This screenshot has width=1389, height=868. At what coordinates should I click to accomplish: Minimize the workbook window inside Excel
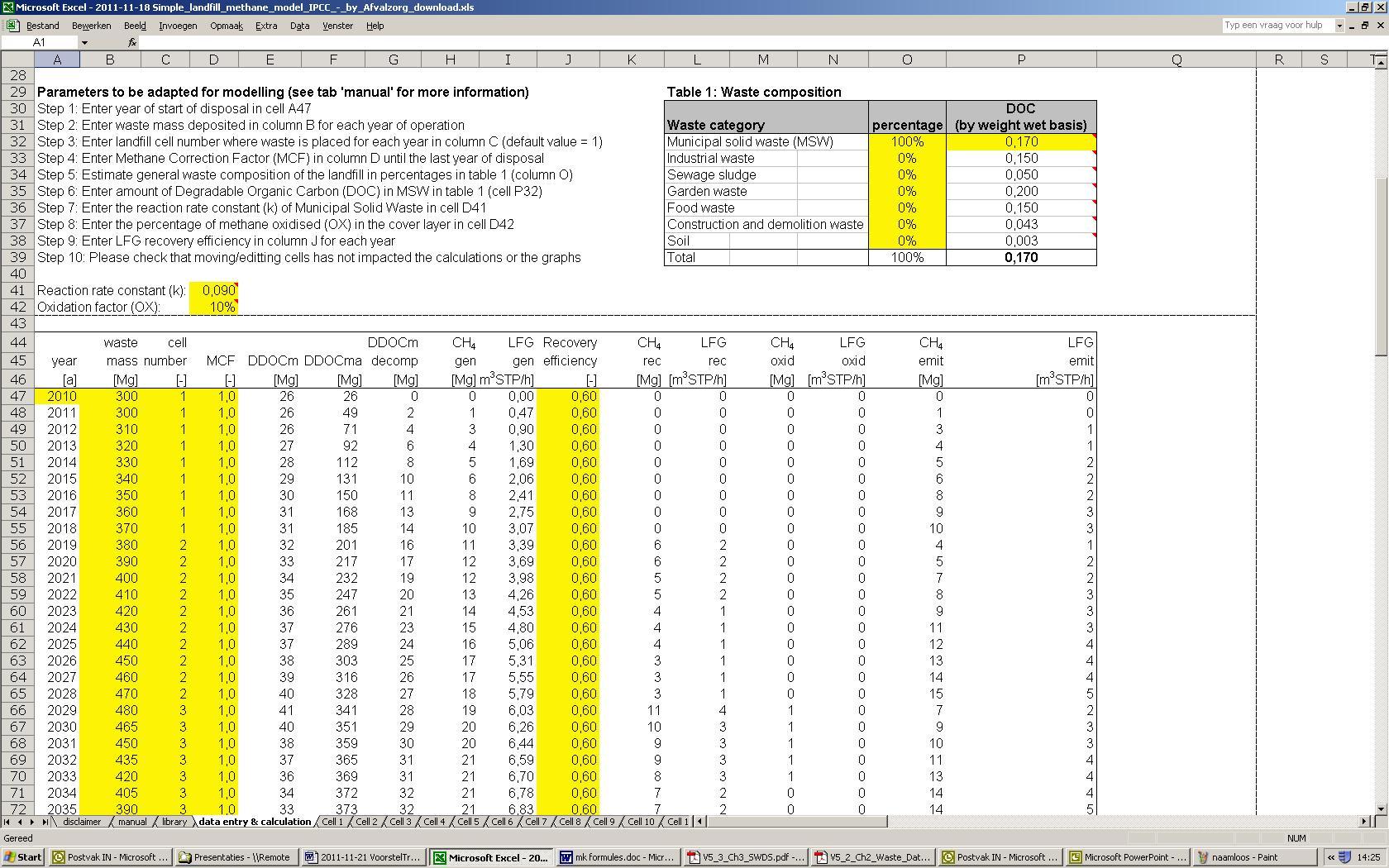coord(1352,26)
